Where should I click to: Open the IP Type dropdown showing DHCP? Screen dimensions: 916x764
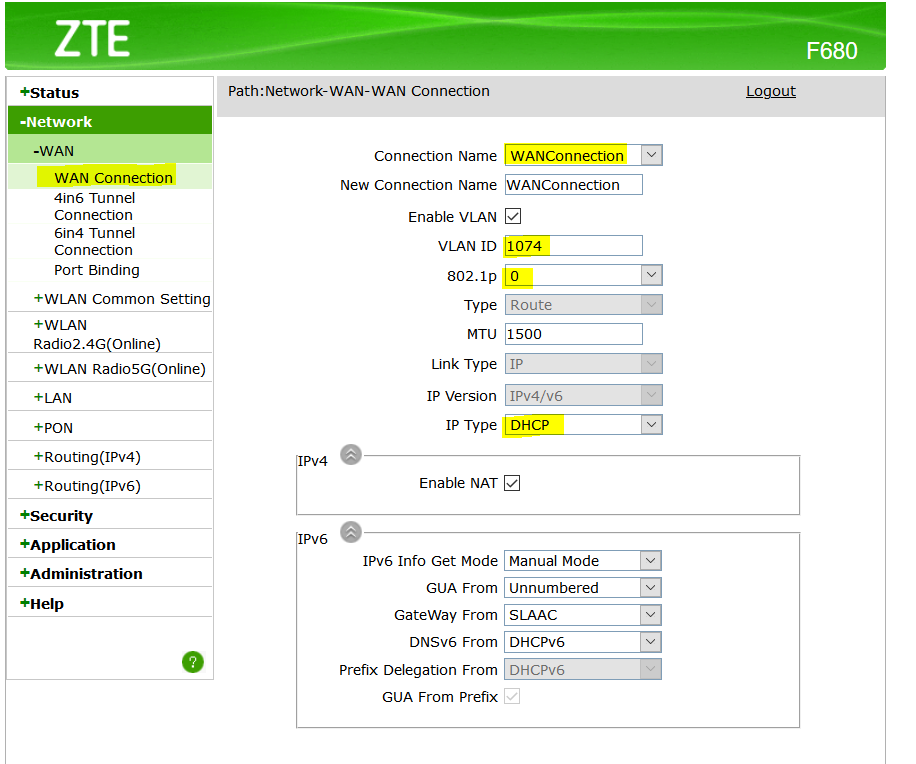click(x=584, y=425)
